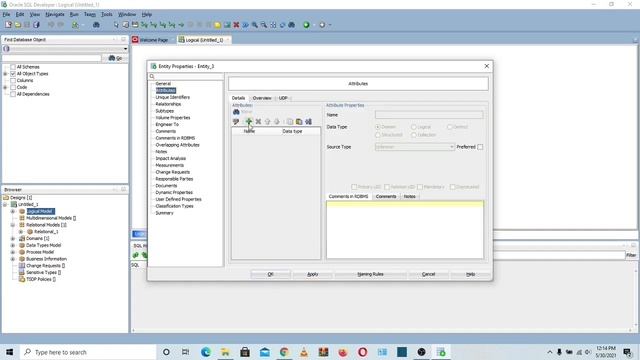Screen dimensions: 640x360
Task: Toggle the All Object Types checkbox
Action: coord(13,74)
